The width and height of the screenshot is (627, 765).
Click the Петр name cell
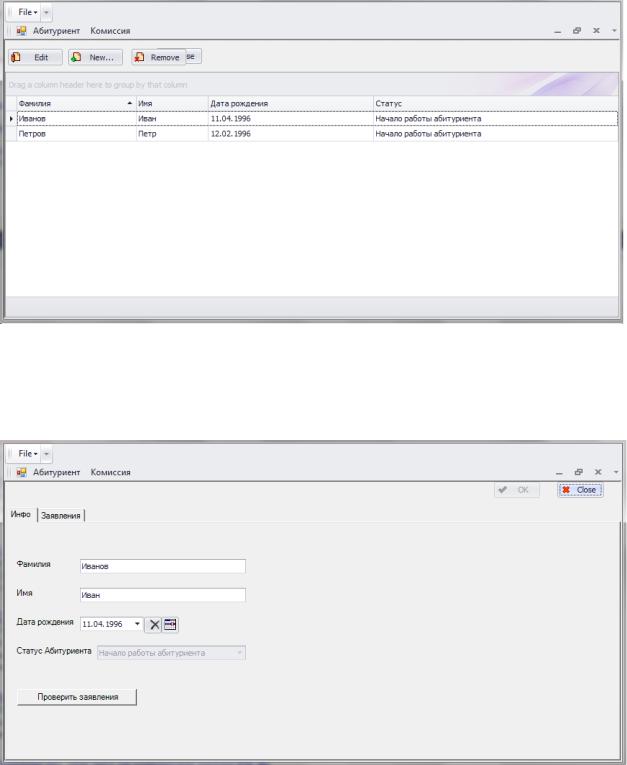(172, 134)
